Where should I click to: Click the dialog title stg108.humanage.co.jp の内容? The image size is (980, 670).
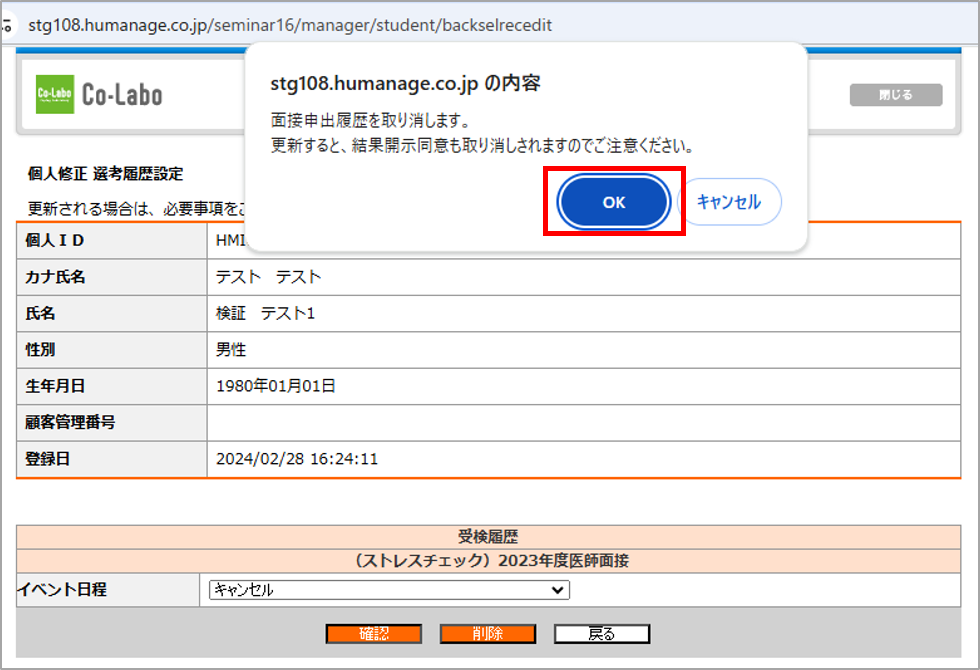(405, 83)
